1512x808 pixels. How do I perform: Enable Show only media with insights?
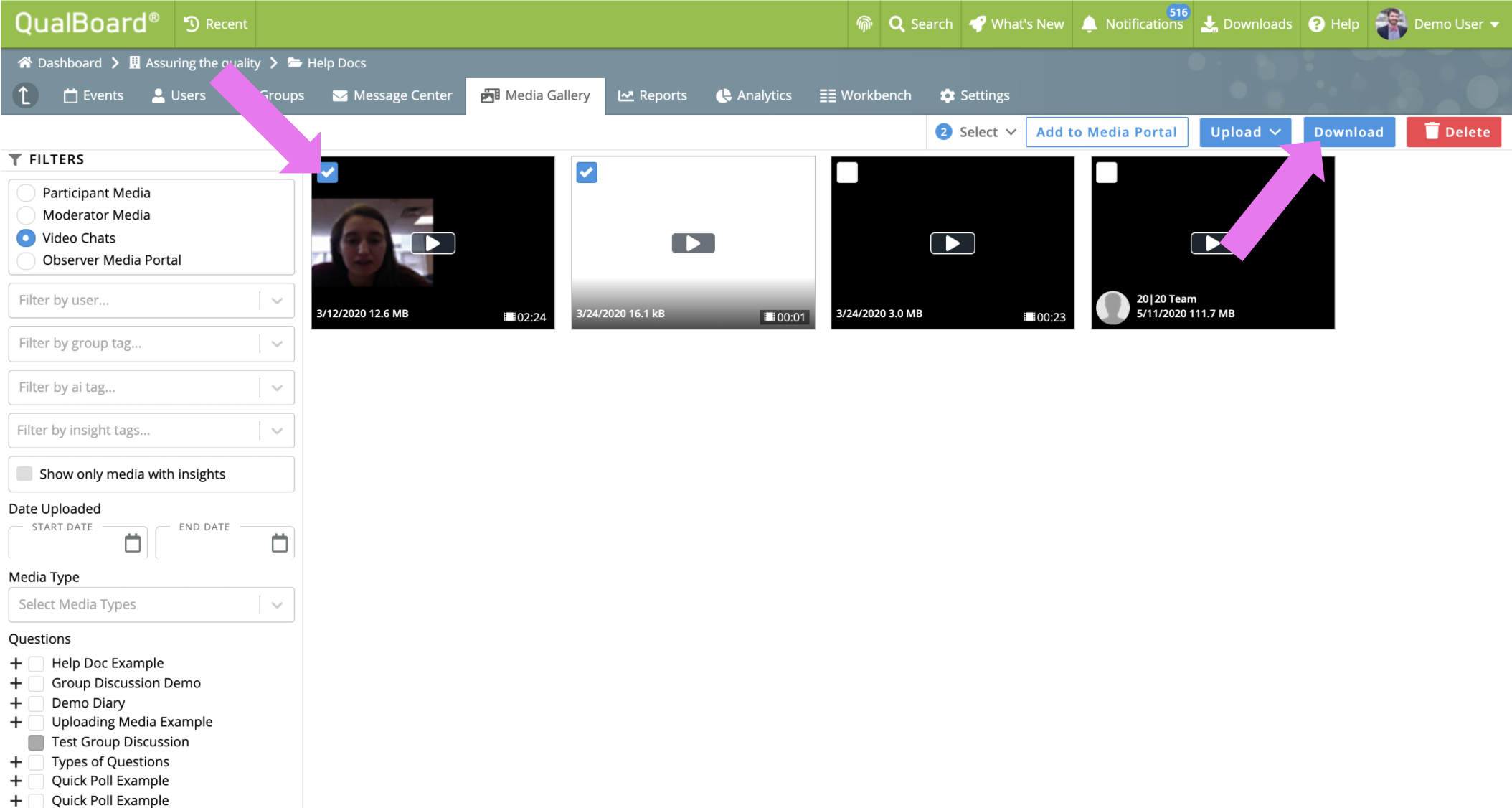pos(25,474)
